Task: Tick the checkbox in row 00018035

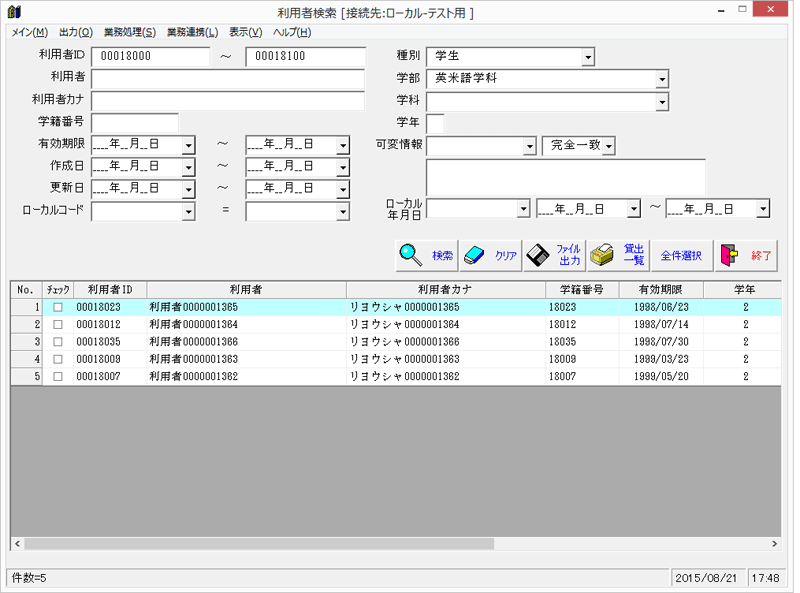Action: coord(58,342)
